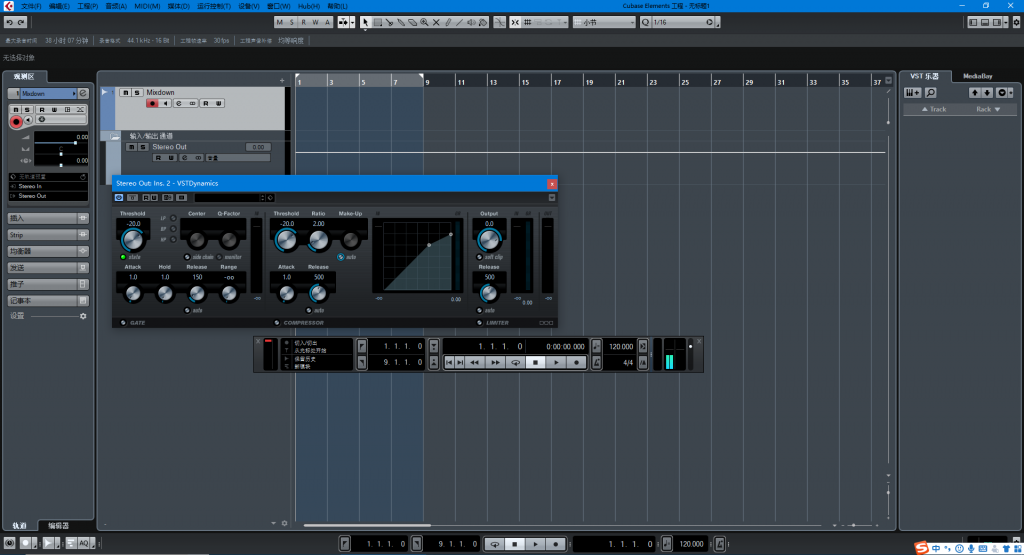This screenshot has width=1024, height=555.
Task: Toggle metronome click in transport panel
Action: (x=596, y=362)
